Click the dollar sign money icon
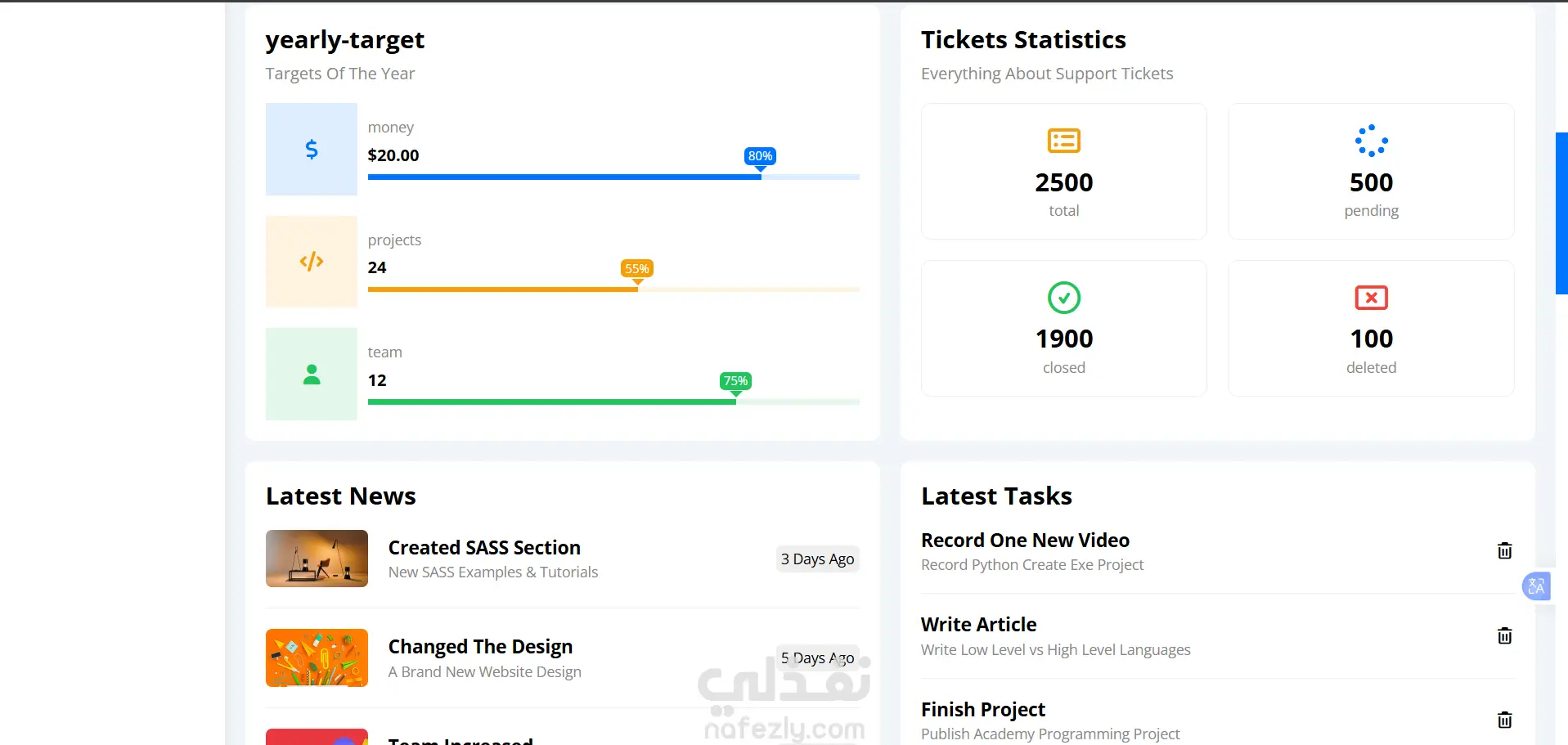The image size is (1568, 745). pyautogui.click(x=312, y=149)
